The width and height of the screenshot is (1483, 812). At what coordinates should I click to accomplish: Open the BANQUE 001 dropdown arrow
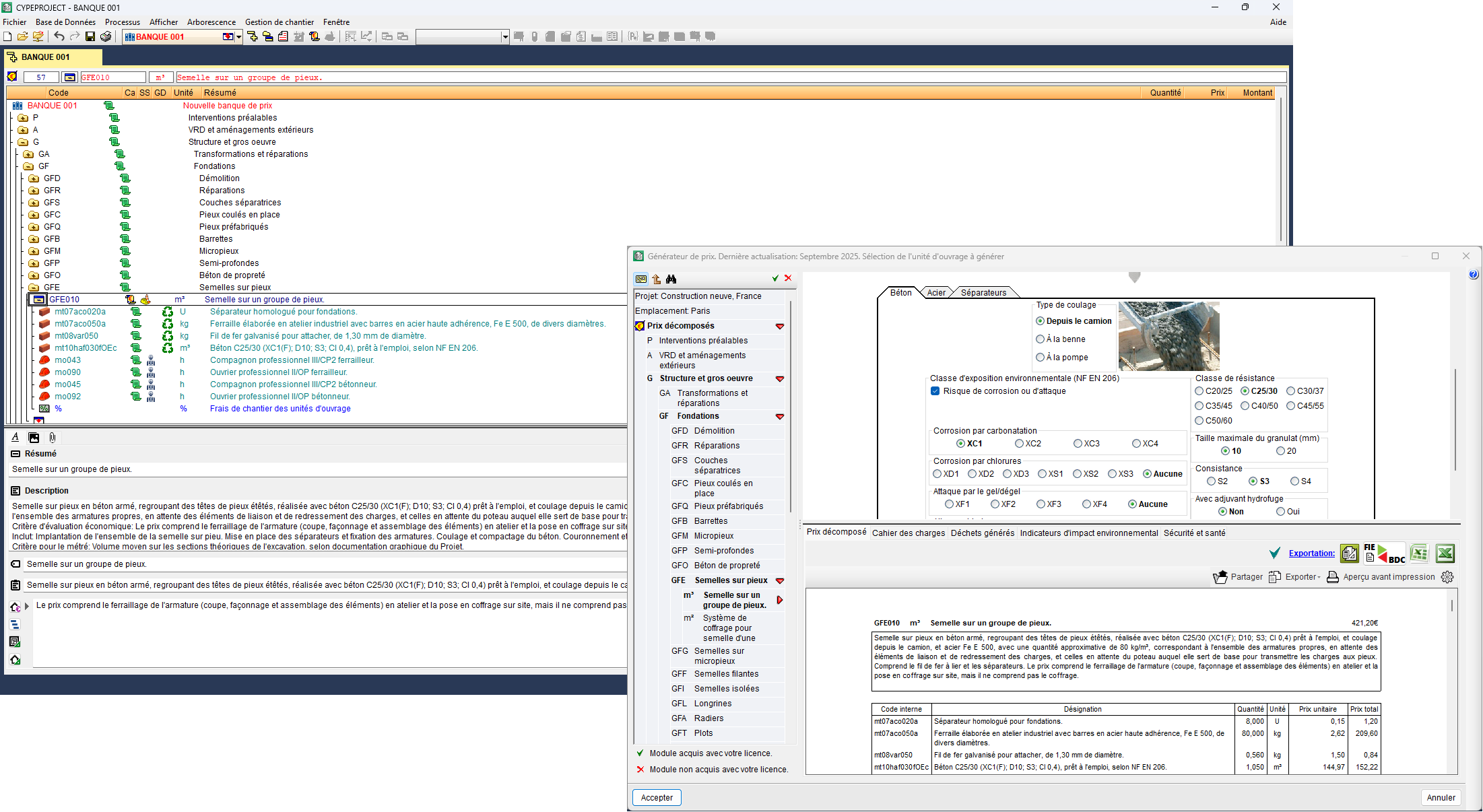tap(238, 37)
